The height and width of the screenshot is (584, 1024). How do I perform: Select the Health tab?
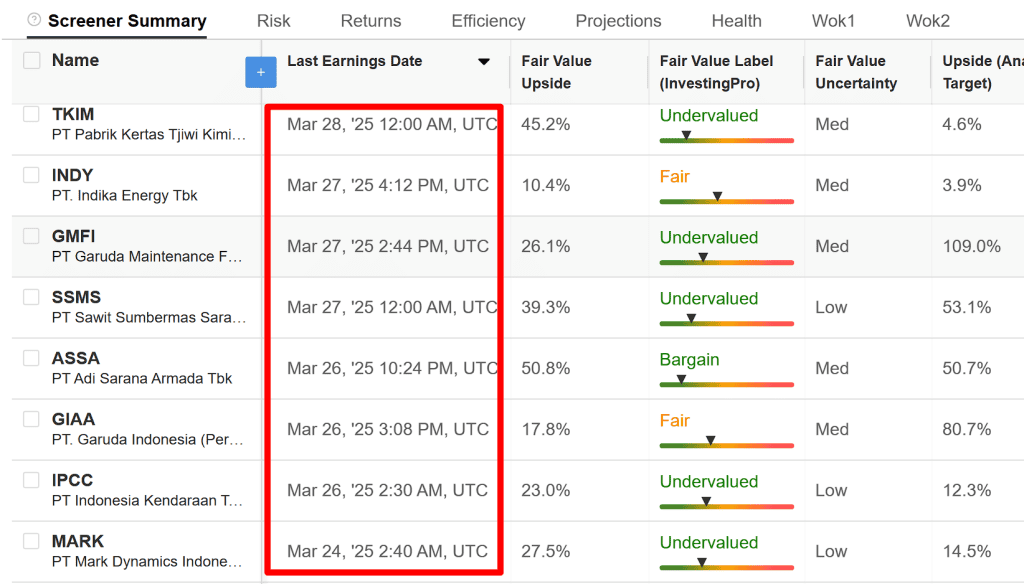point(737,21)
